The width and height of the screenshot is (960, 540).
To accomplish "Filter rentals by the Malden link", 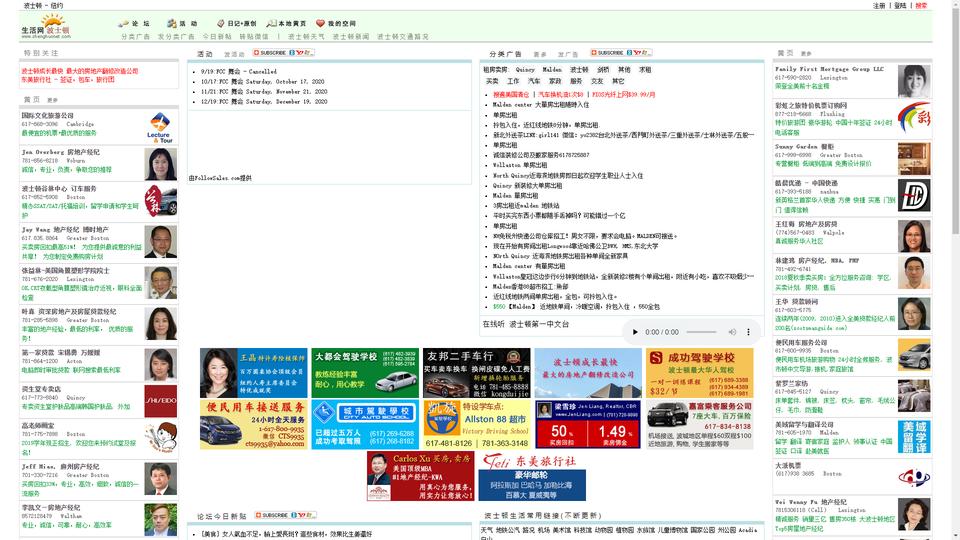I will (x=552, y=70).
